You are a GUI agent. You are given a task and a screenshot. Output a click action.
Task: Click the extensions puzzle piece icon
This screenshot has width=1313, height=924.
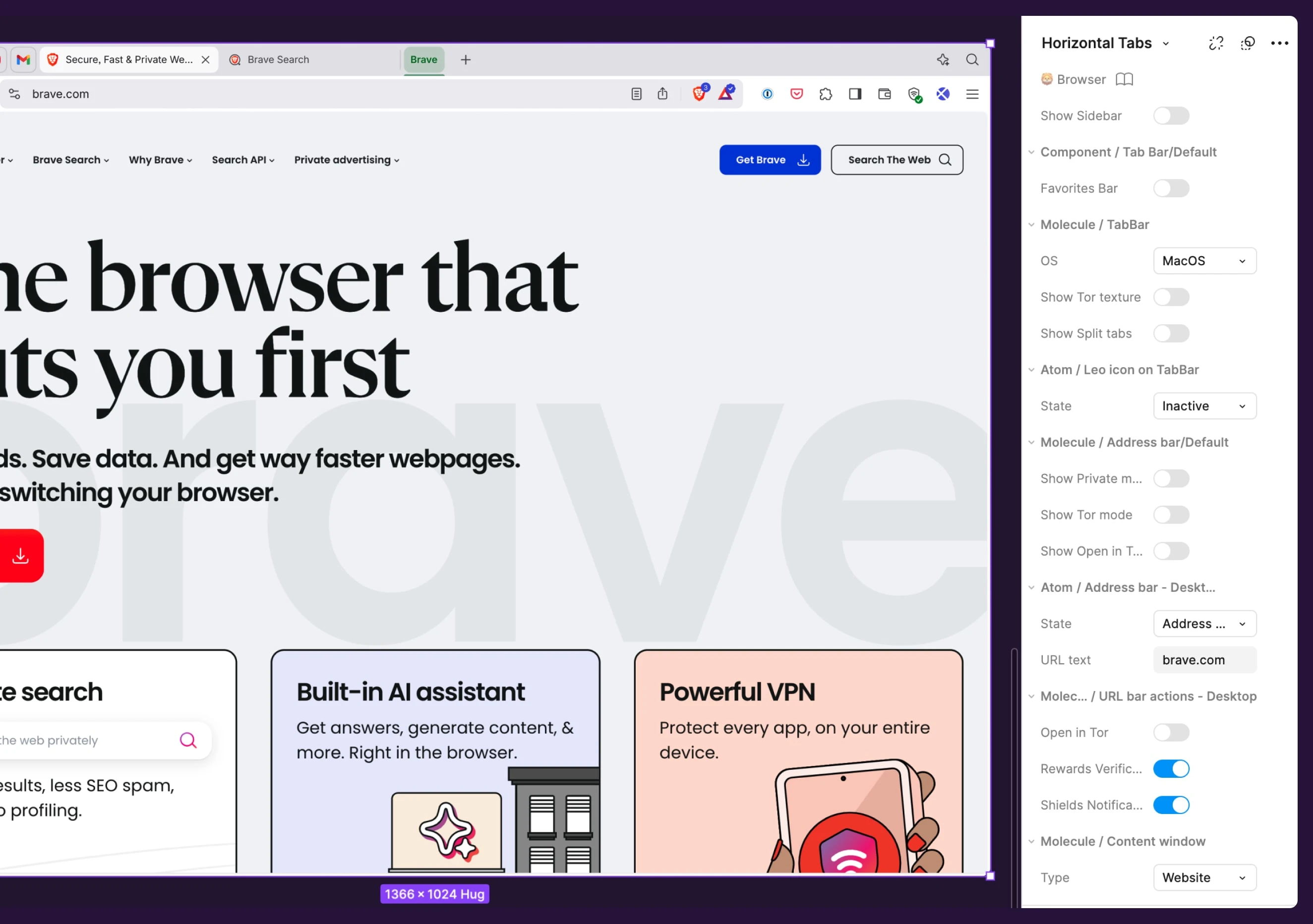point(825,94)
